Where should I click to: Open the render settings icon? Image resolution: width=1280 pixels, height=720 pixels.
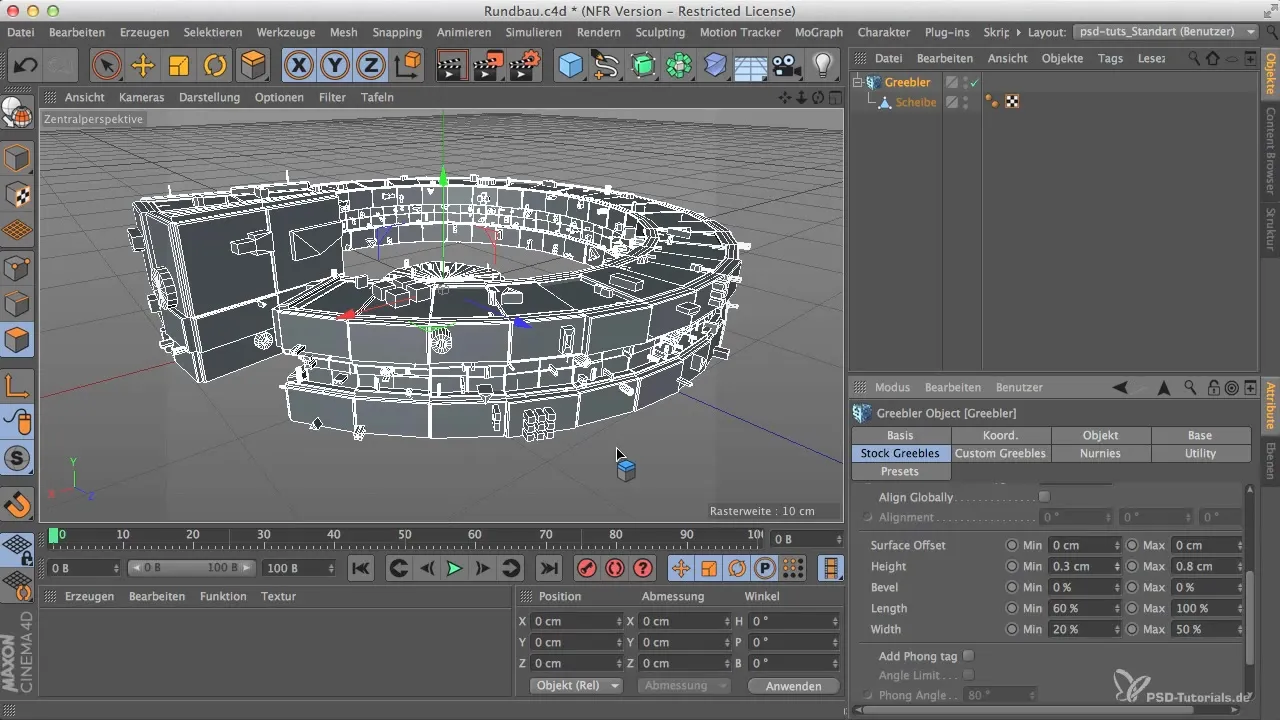[524, 66]
